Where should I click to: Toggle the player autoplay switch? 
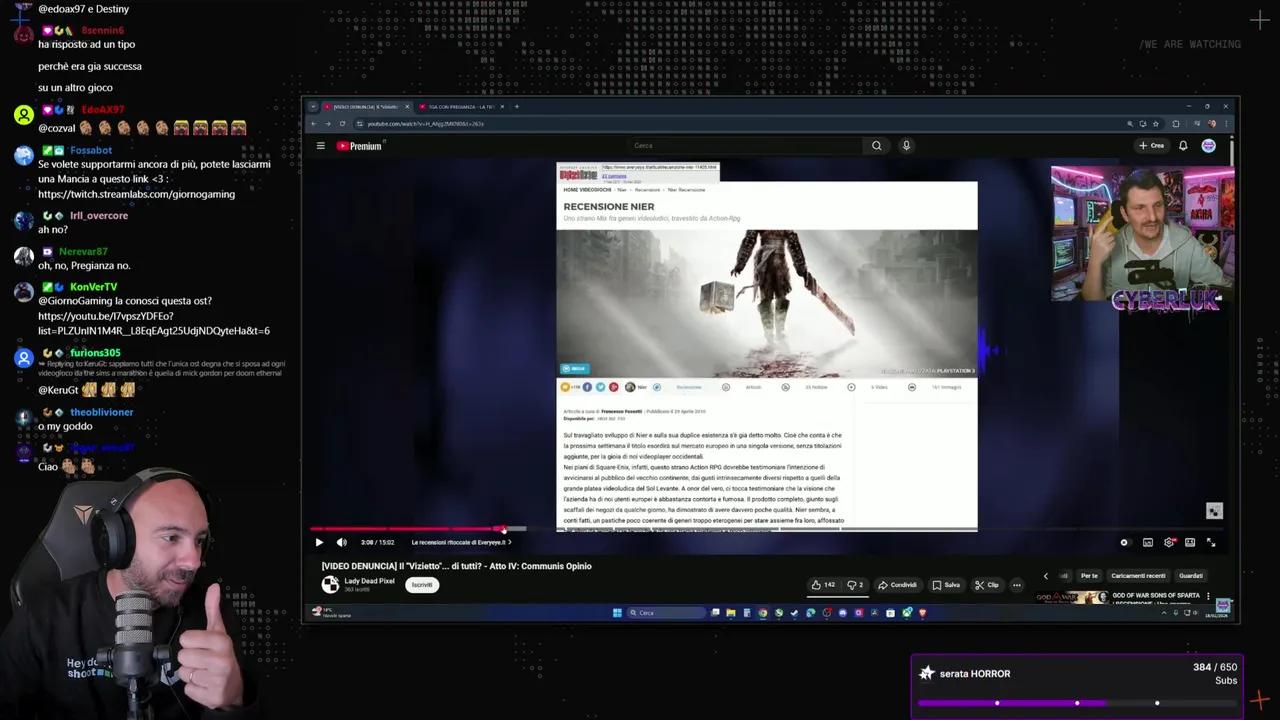[x=1125, y=542]
